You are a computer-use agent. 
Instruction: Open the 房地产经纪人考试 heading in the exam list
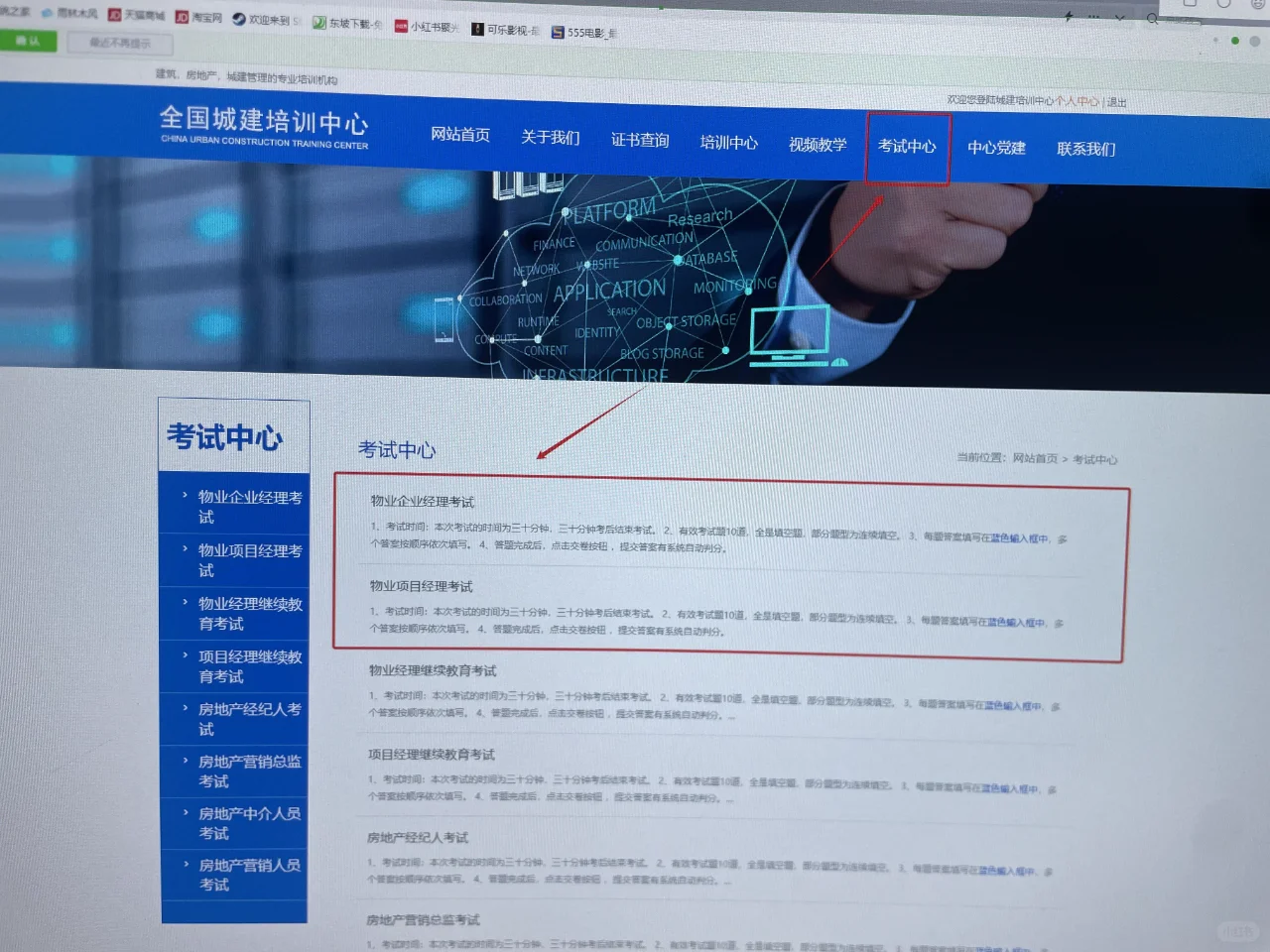tap(418, 838)
